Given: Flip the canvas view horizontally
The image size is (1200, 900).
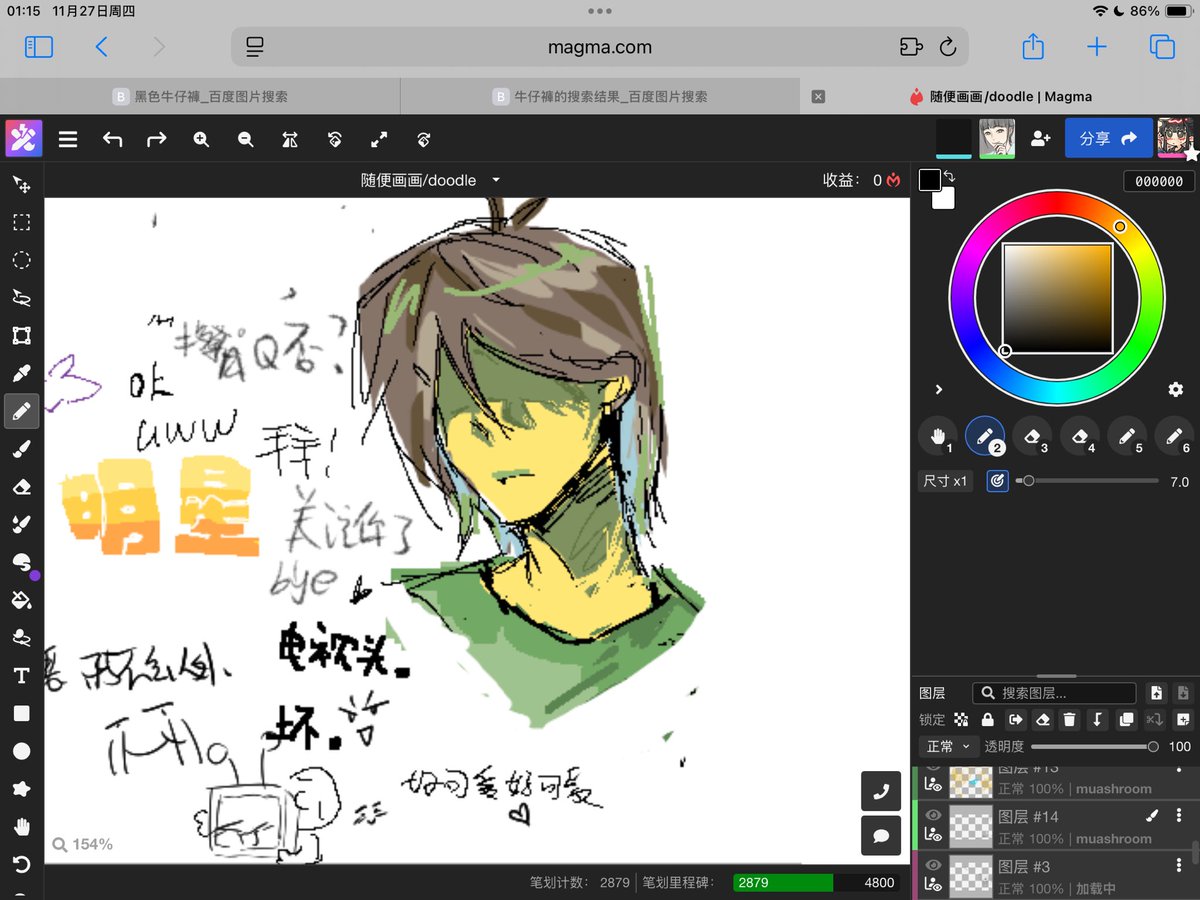Looking at the screenshot, I should [290, 140].
